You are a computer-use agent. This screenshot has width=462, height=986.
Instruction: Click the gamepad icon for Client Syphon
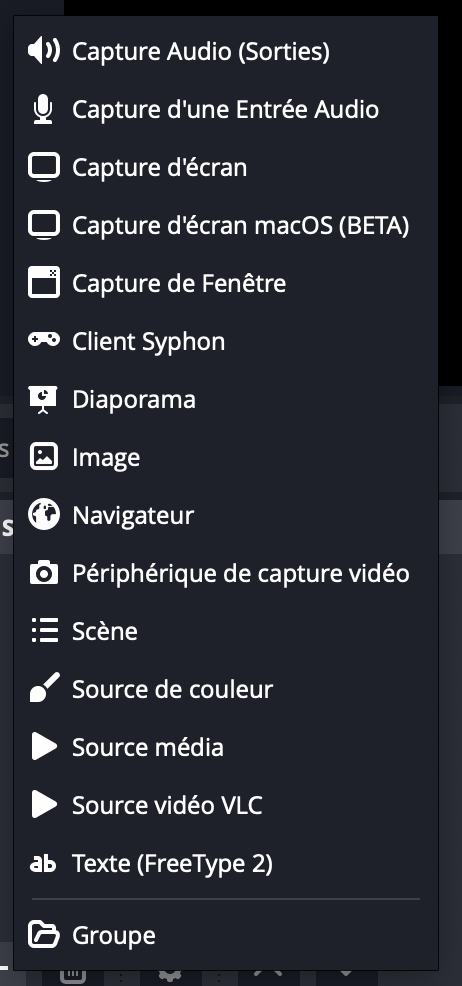click(x=44, y=340)
